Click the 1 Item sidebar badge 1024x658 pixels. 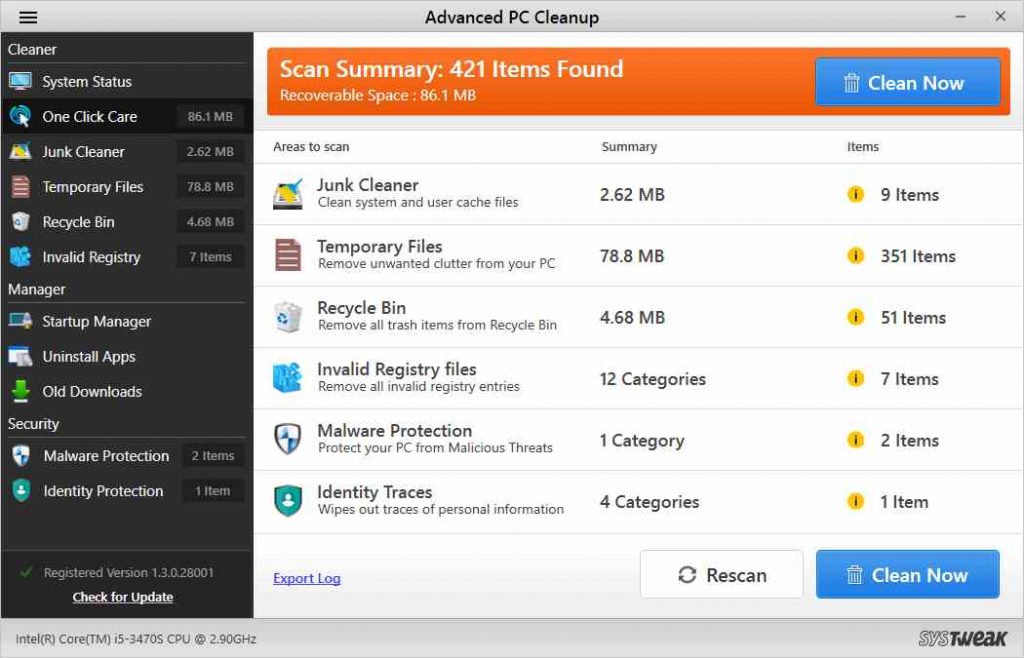213,491
